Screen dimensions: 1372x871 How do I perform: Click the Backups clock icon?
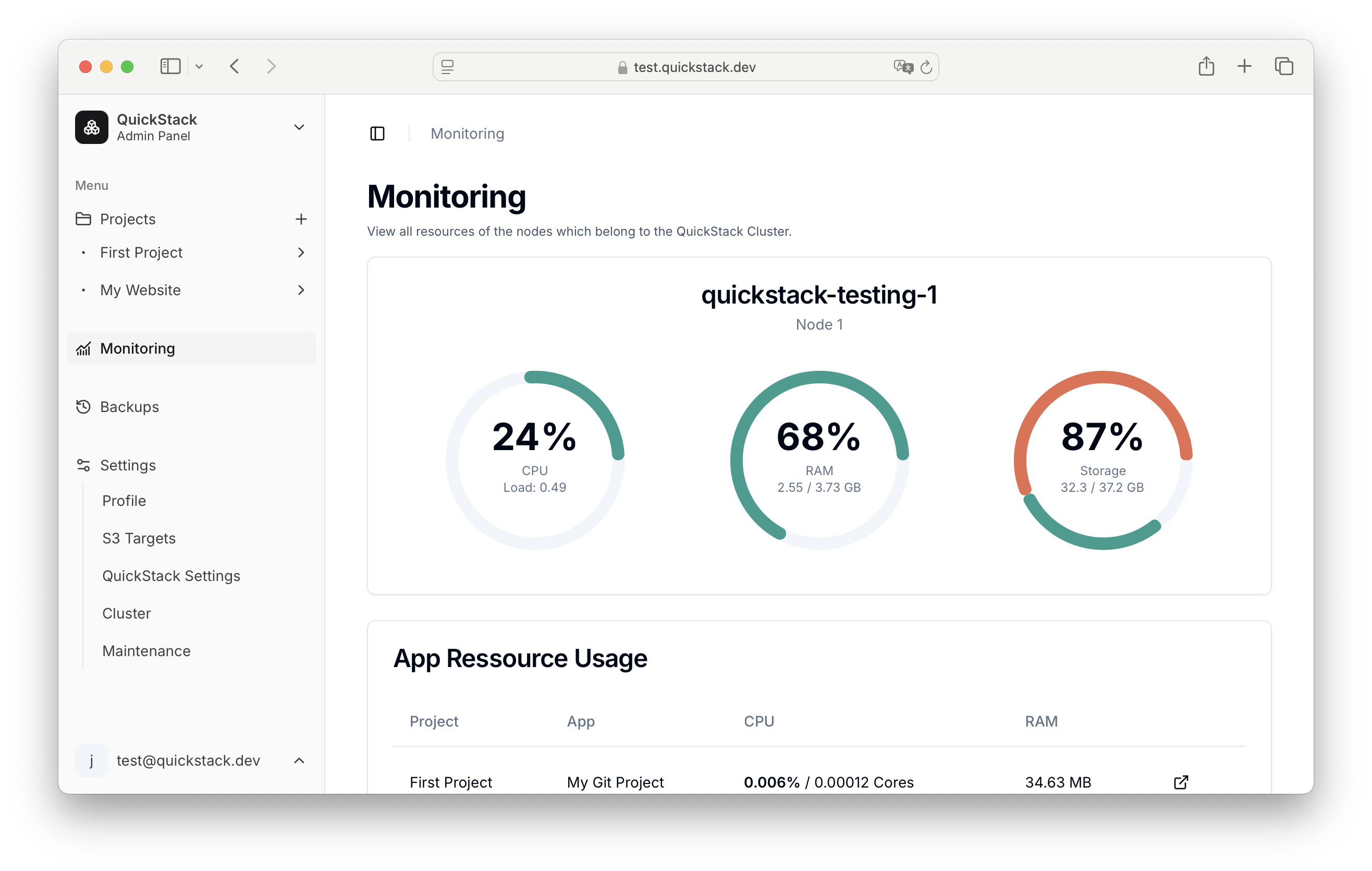(x=84, y=407)
